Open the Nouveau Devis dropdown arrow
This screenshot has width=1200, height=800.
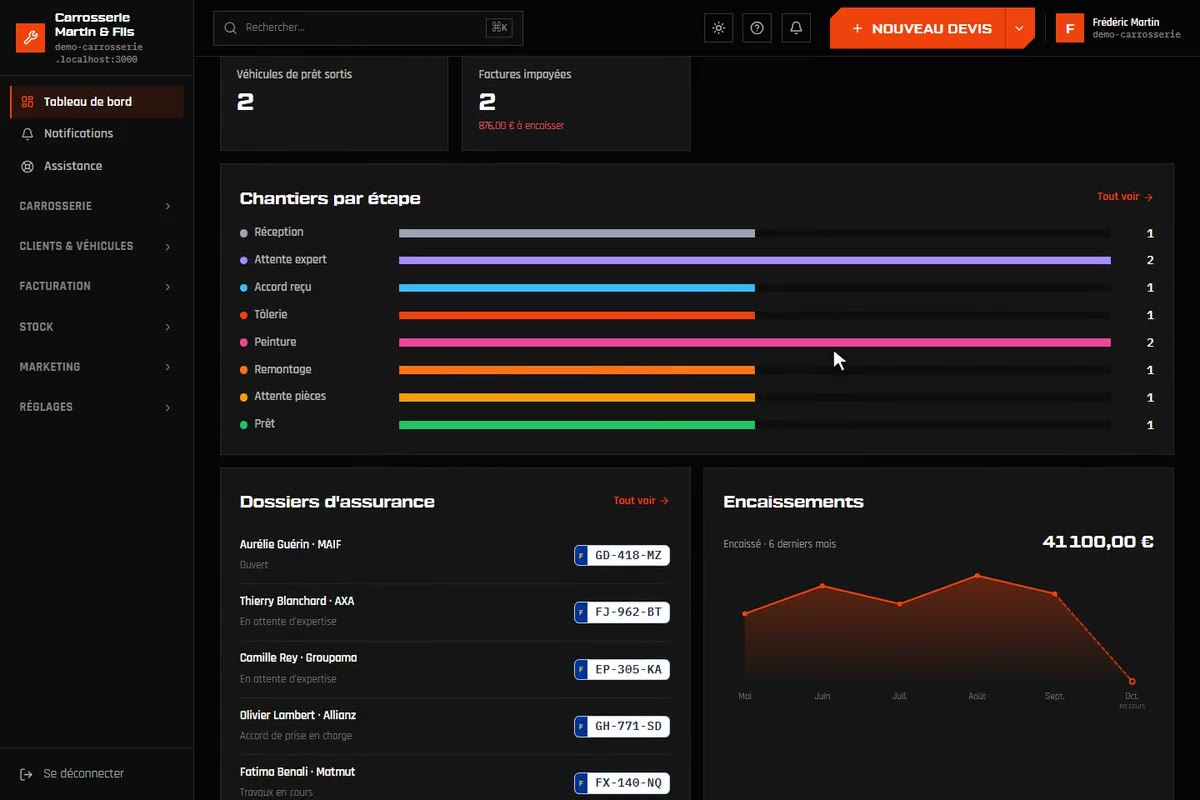[x=1019, y=28]
